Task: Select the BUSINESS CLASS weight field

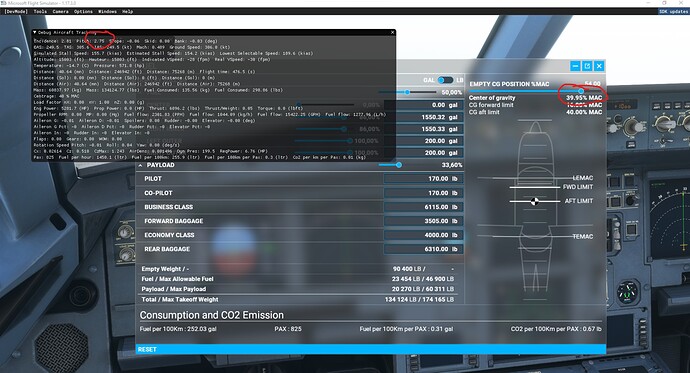Action: point(422,207)
